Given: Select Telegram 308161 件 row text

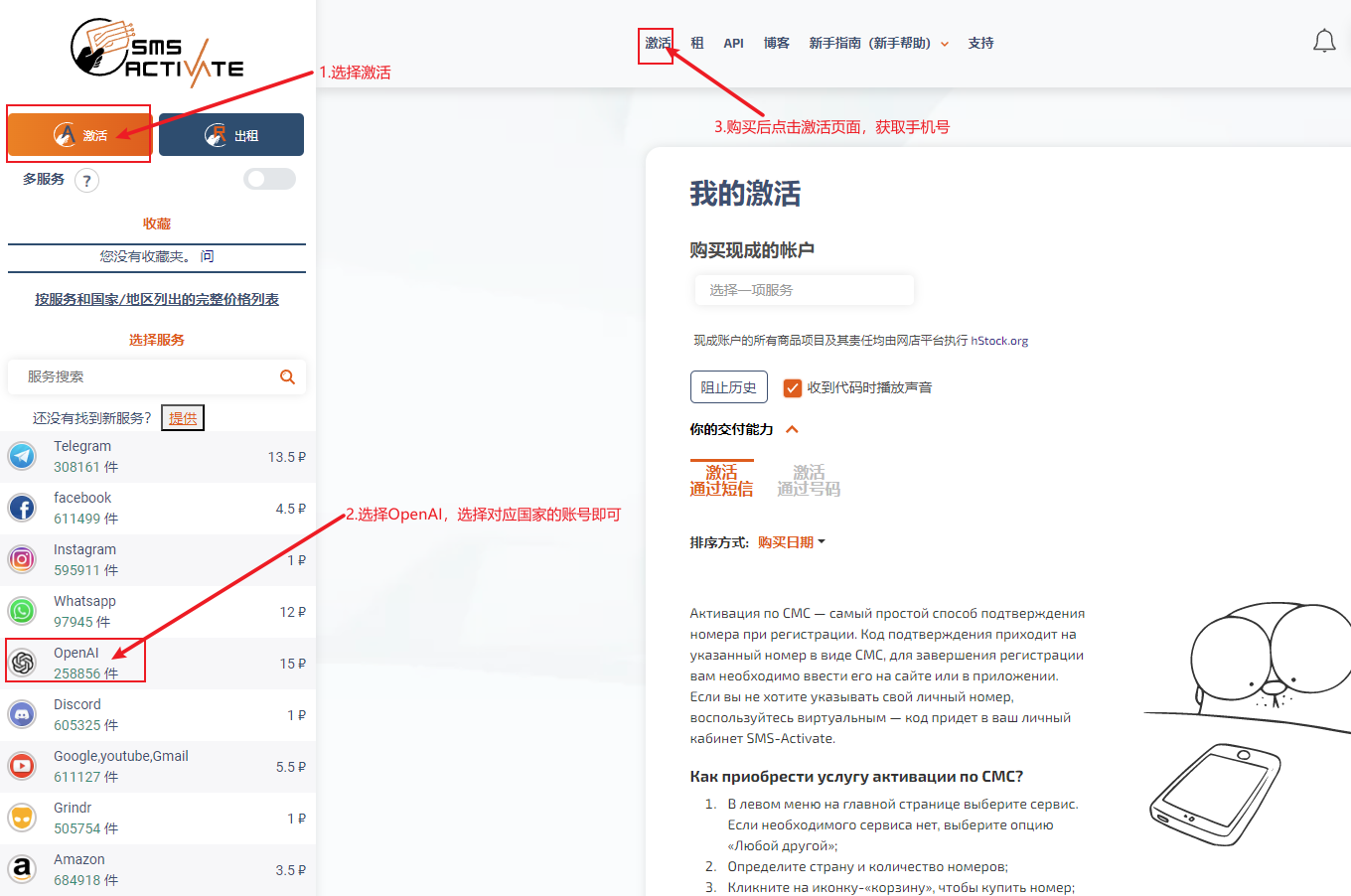Looking at the screenshot, I should [x=85, y=457].
